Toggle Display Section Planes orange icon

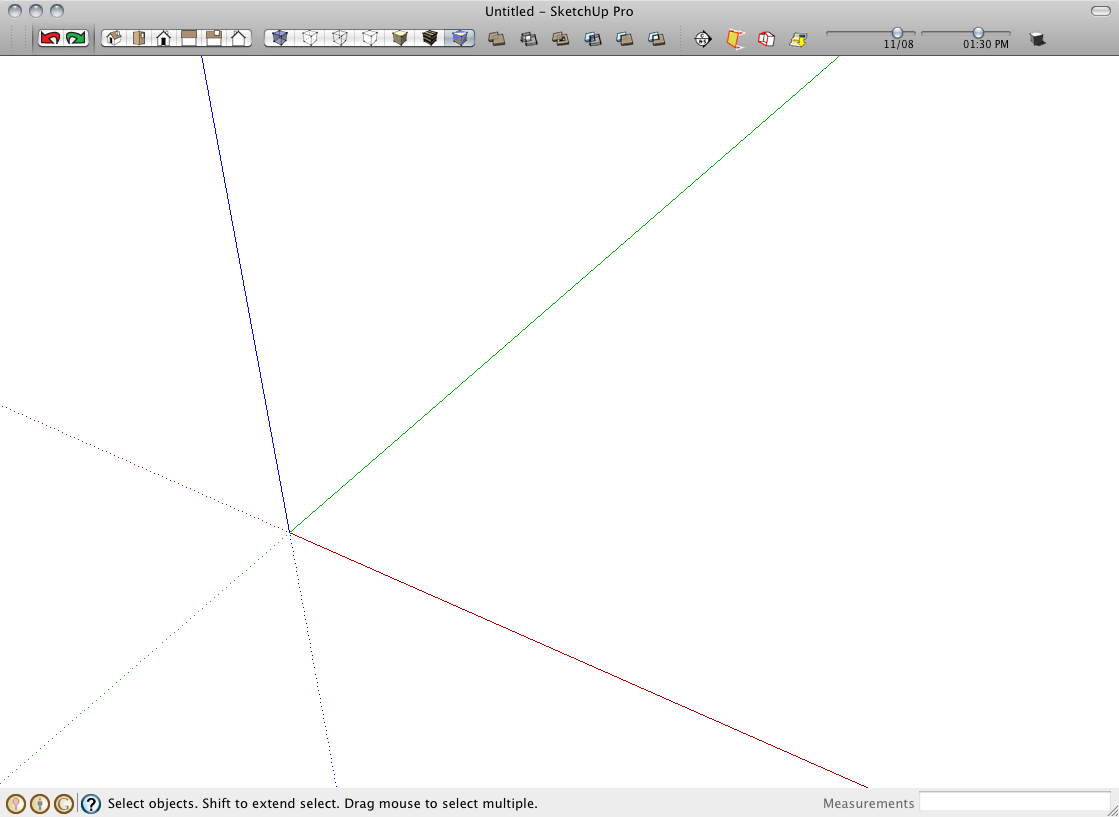click(734, 39)
